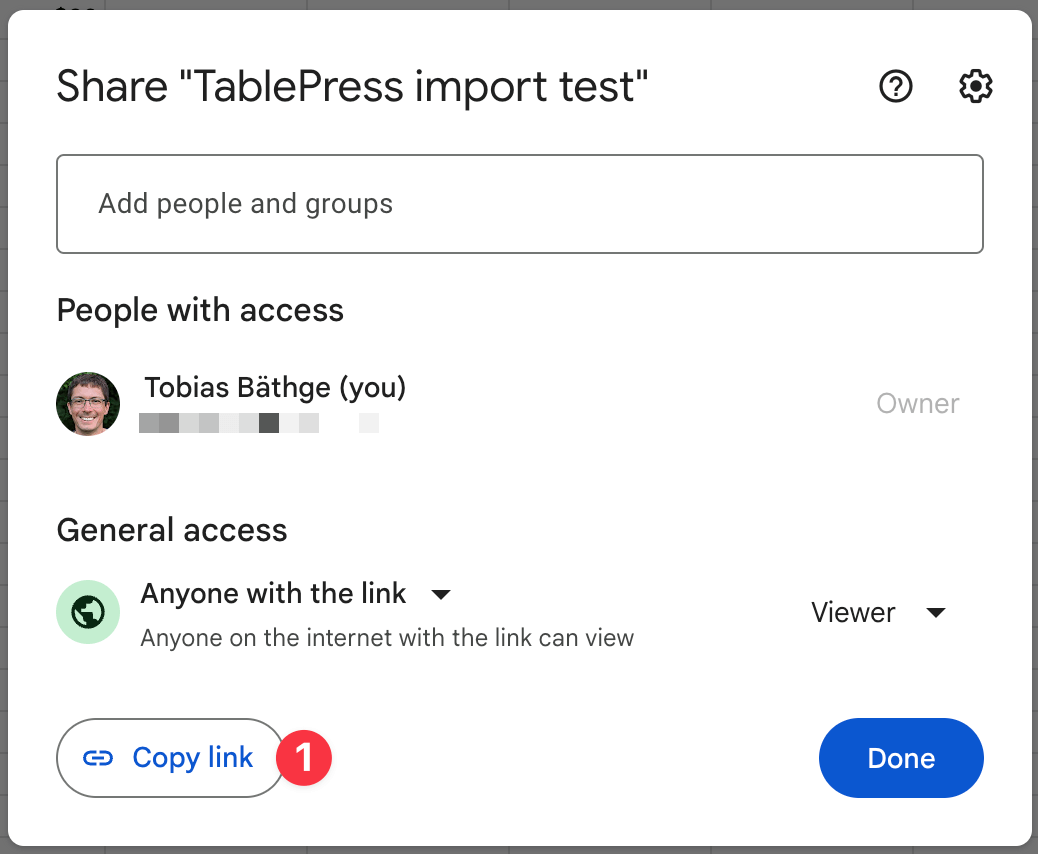The image size is (1038, 854).
Task: Click the Share TablePress import test title
Action: tap(352, 86)
